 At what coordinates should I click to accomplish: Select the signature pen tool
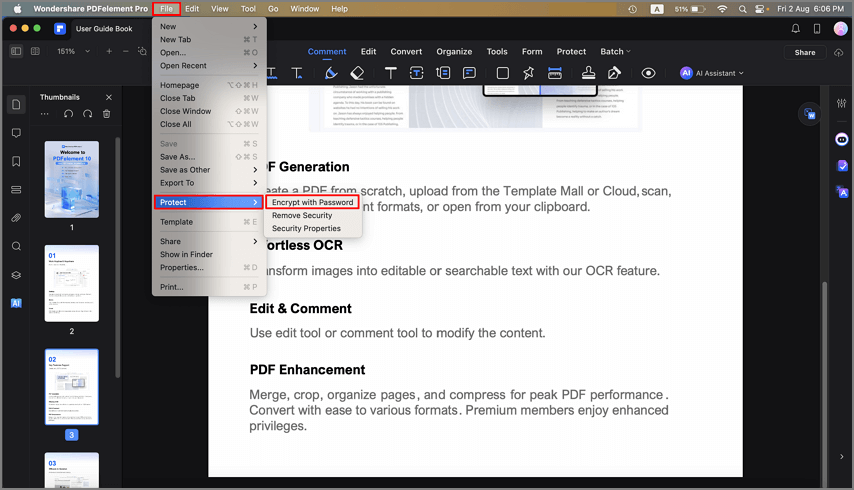point(614,73)
